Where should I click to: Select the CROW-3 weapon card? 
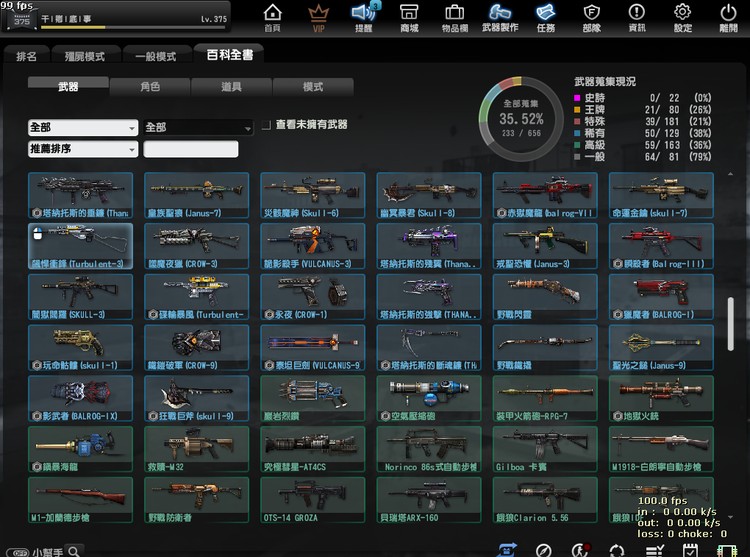click(x=197, y=246)
